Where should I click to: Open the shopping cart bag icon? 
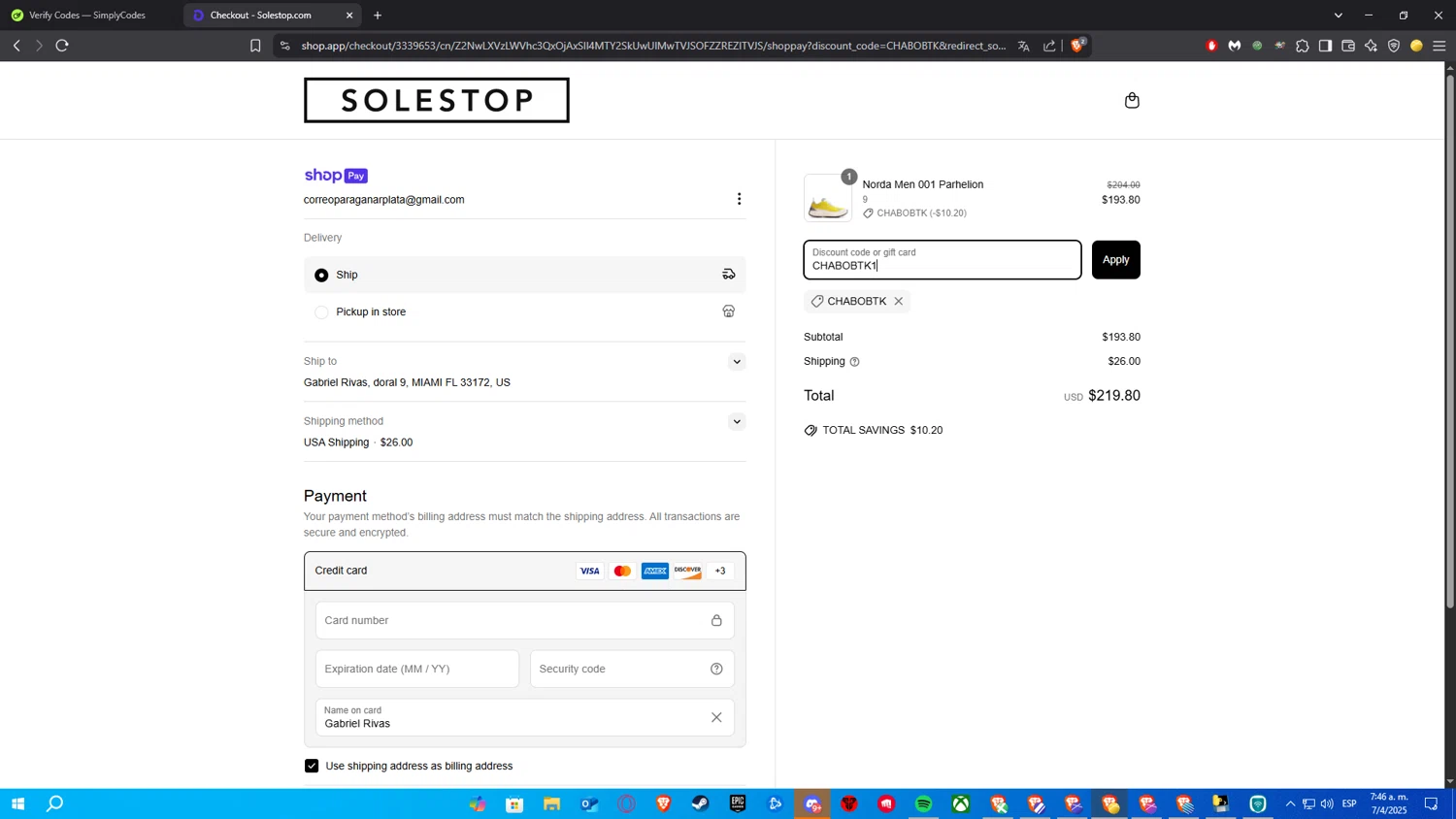coord(1132,100)
